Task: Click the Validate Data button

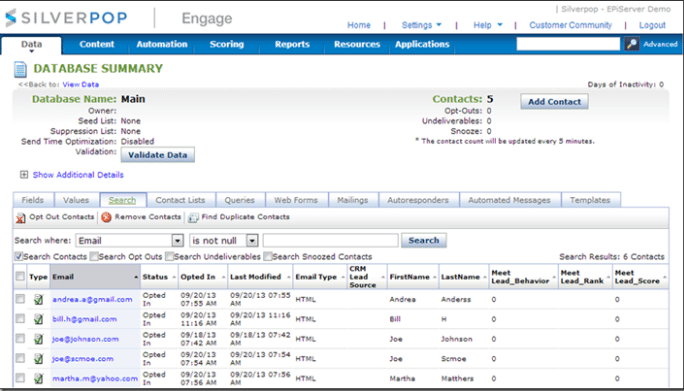Action: click(157, 155)
